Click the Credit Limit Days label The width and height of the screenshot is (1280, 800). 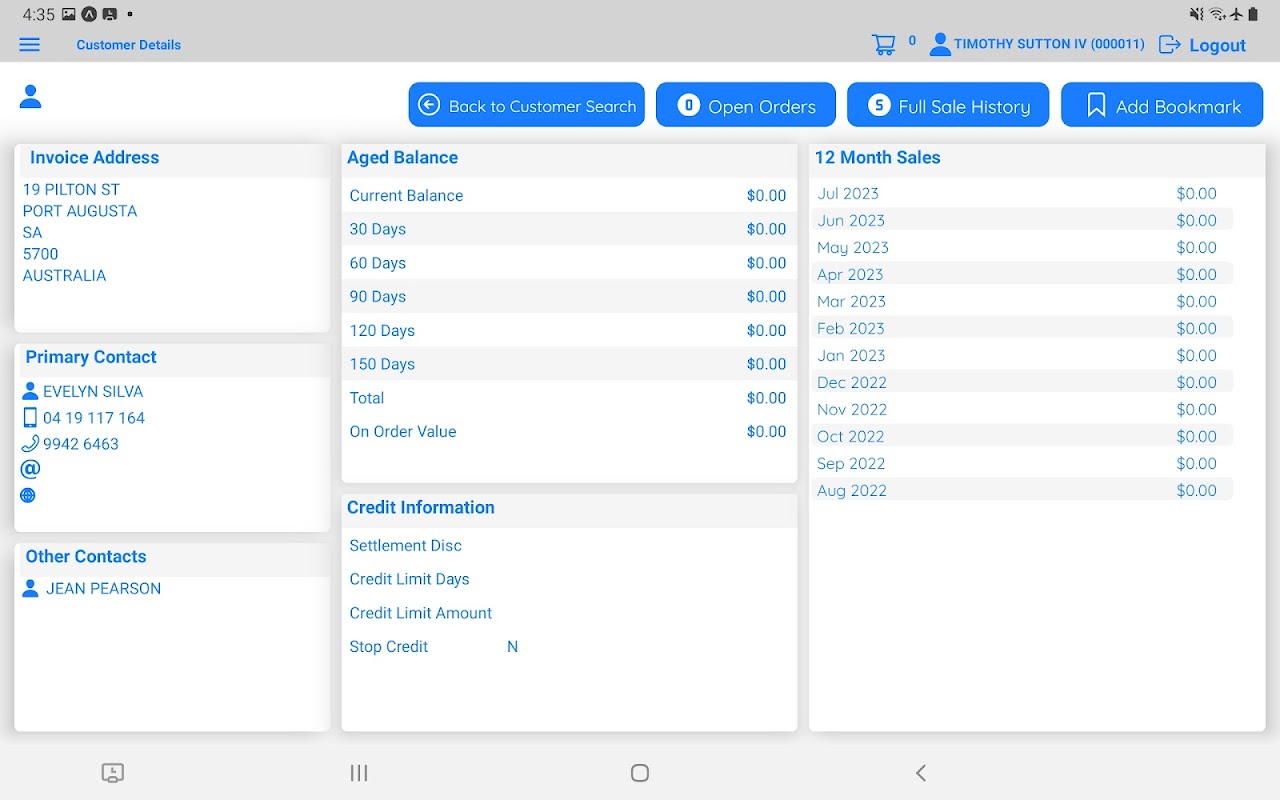click(409, 579)
